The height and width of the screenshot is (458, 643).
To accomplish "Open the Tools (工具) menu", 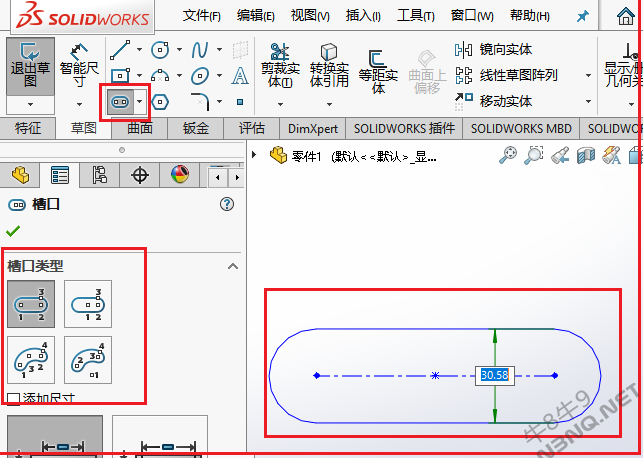I will point(416,16).
